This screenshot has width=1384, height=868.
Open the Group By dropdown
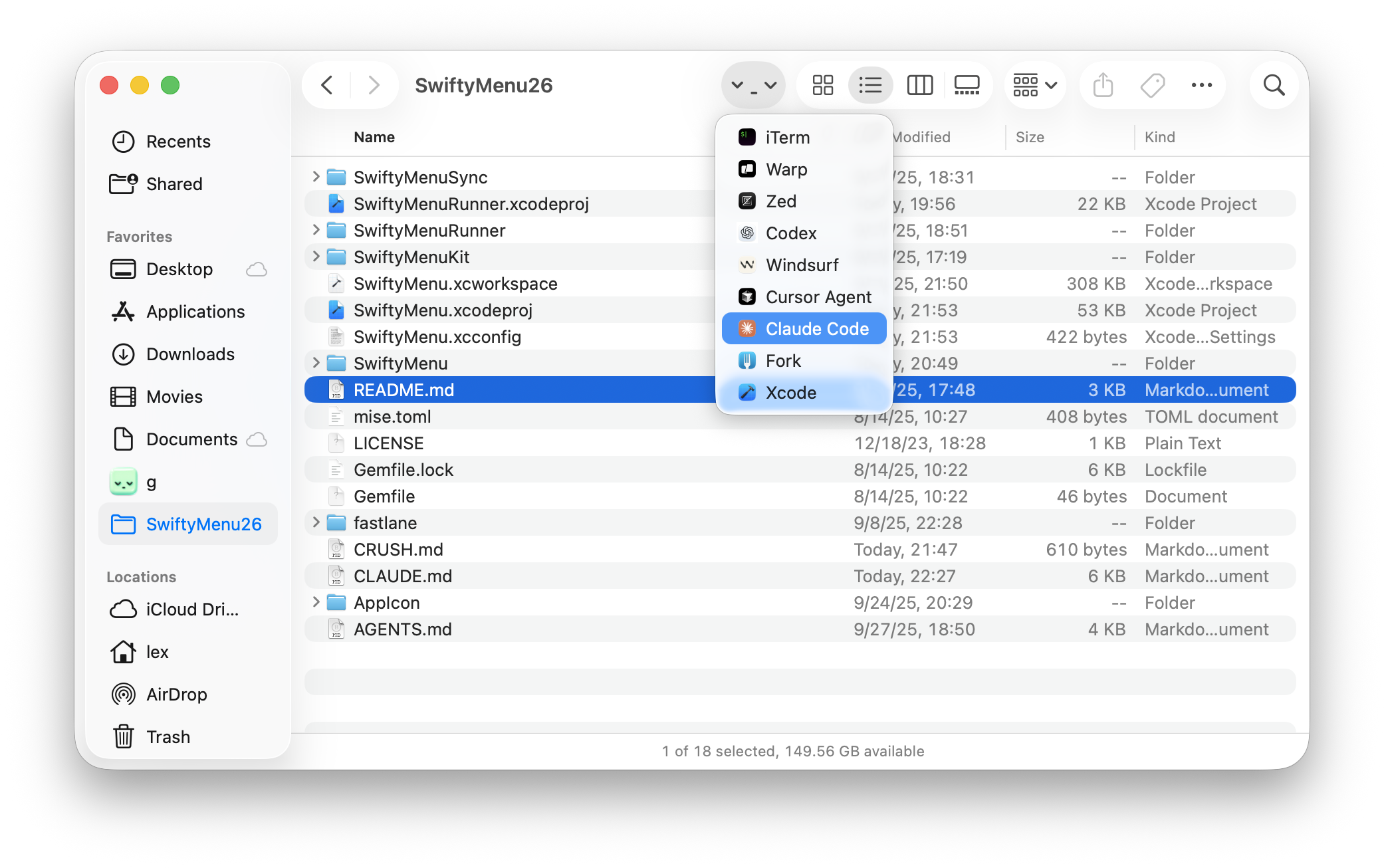point(1034,85)
